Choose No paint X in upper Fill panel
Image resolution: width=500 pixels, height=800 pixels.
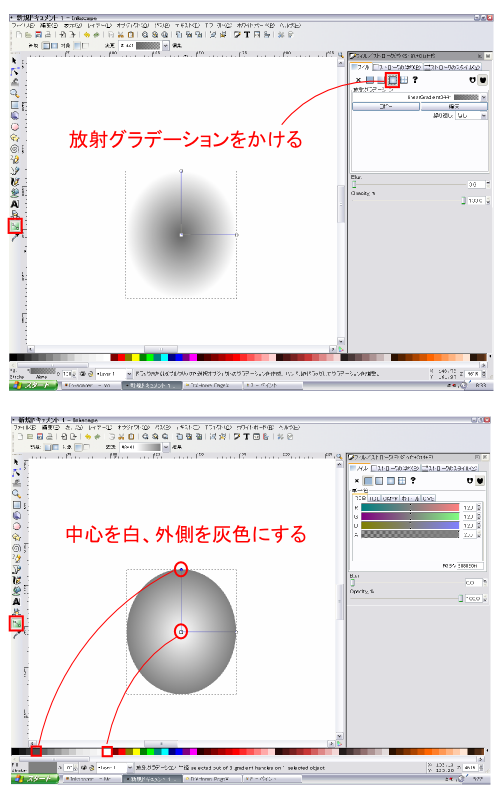[x=358, y=80]
